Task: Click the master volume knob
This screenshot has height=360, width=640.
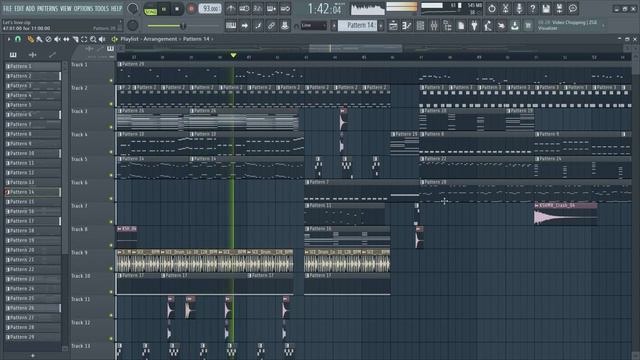Action: [132, 9]
